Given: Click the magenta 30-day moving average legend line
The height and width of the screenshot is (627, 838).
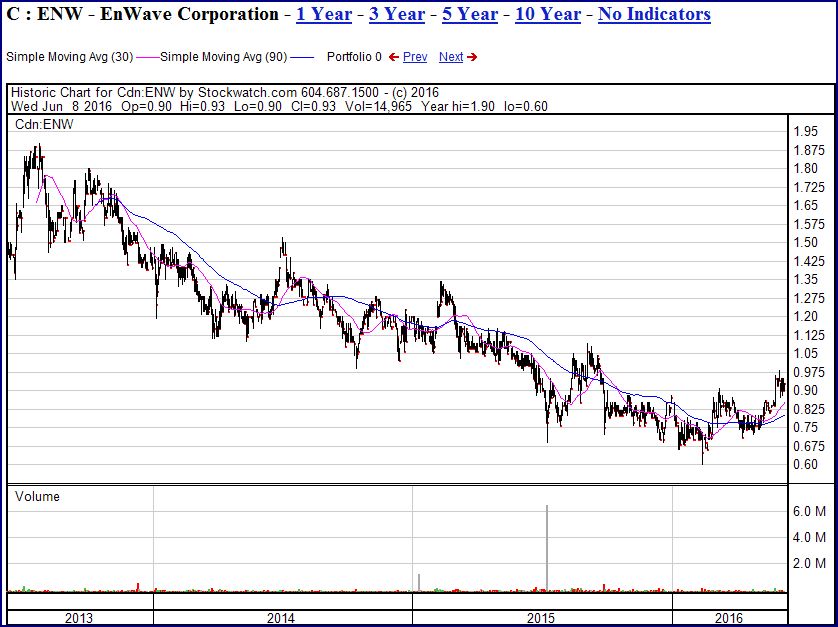Looking at the screenshot, I should point(148,57).
